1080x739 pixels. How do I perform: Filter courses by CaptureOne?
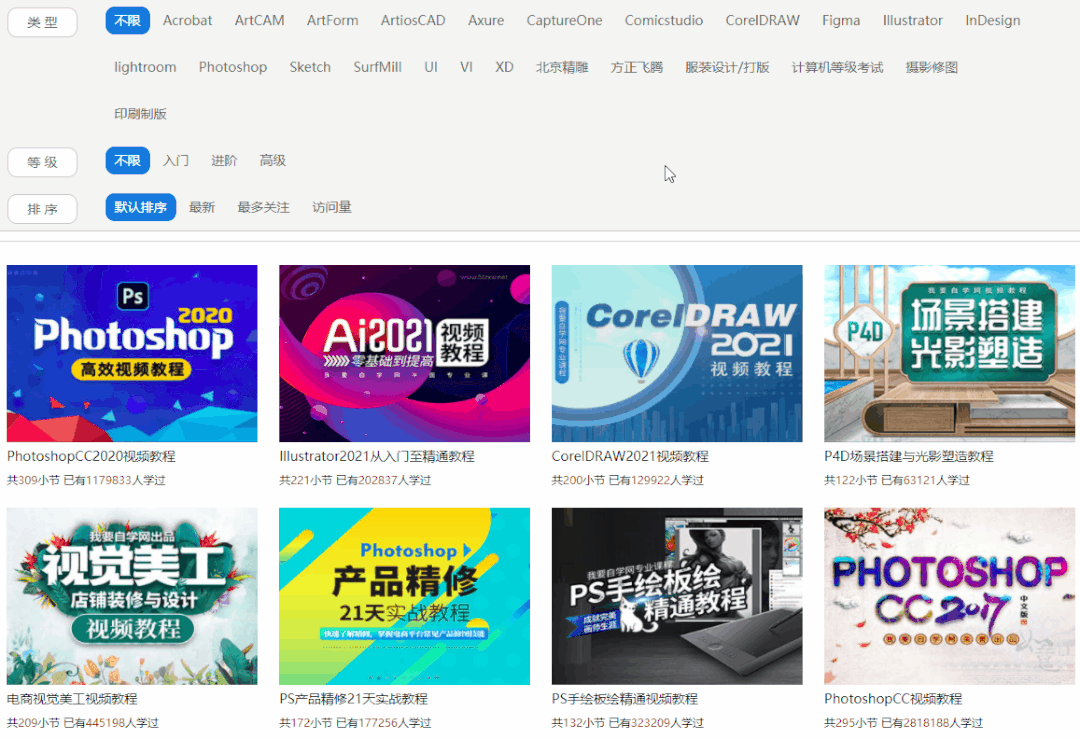tap(564, 21)
